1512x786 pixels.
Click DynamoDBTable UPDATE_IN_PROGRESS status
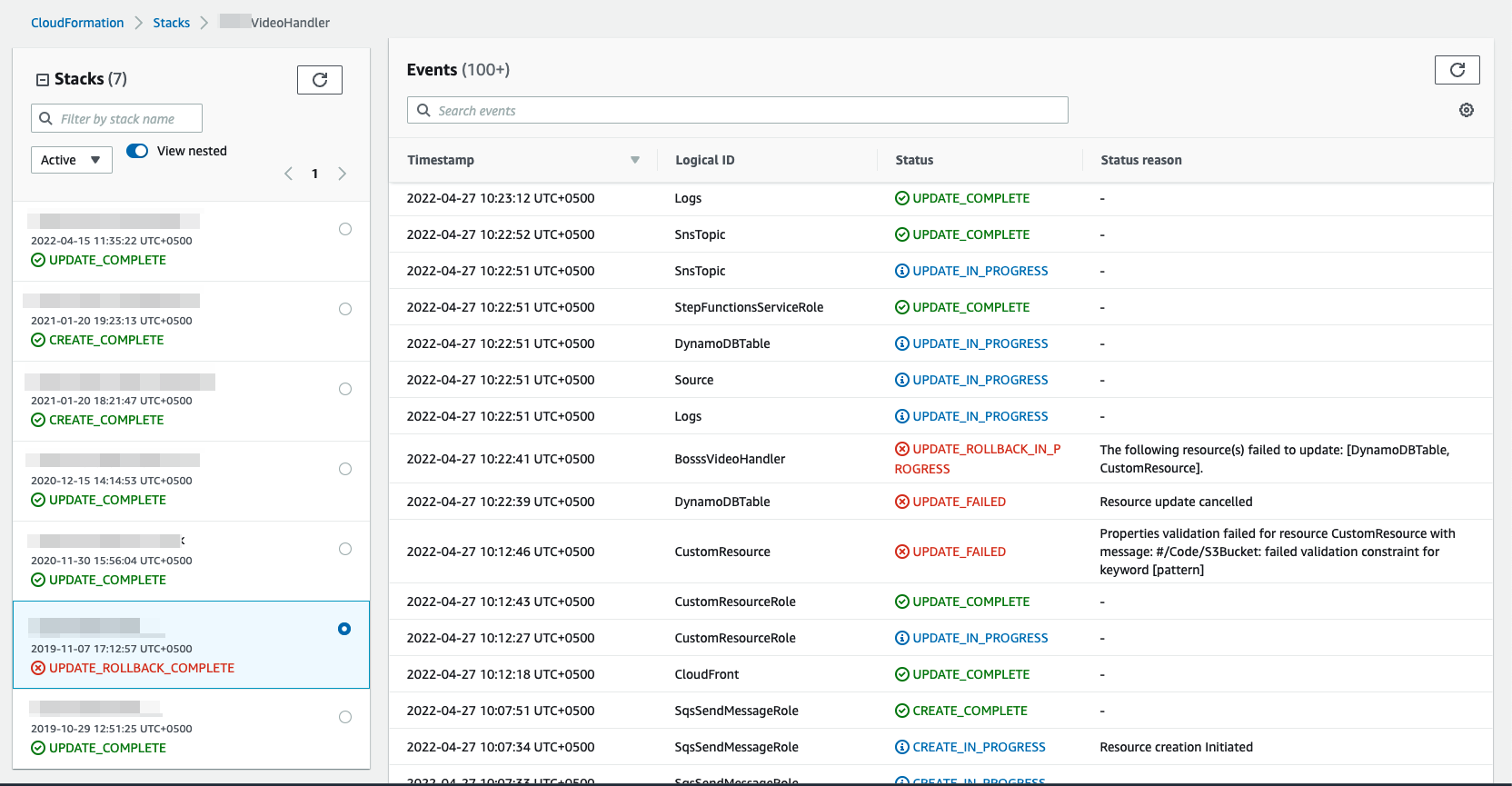(x=980, y=343)
